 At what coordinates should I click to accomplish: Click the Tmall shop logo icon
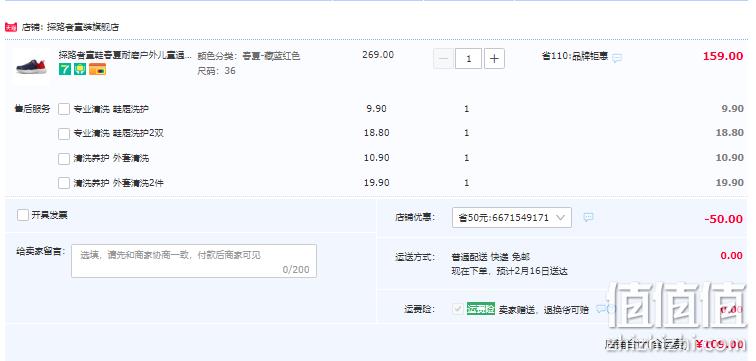(x=11, y=27)
